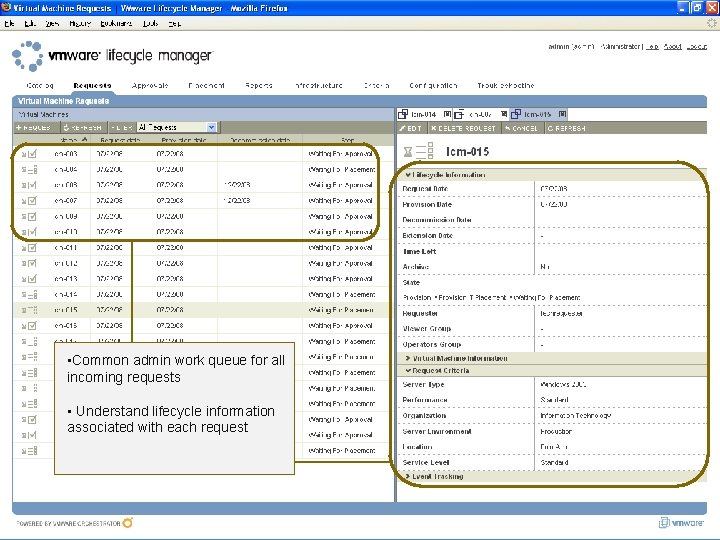Select the lcm-006 request name
Image resolution: width=720 pixels, height=540 pixels.
point(66,185)
